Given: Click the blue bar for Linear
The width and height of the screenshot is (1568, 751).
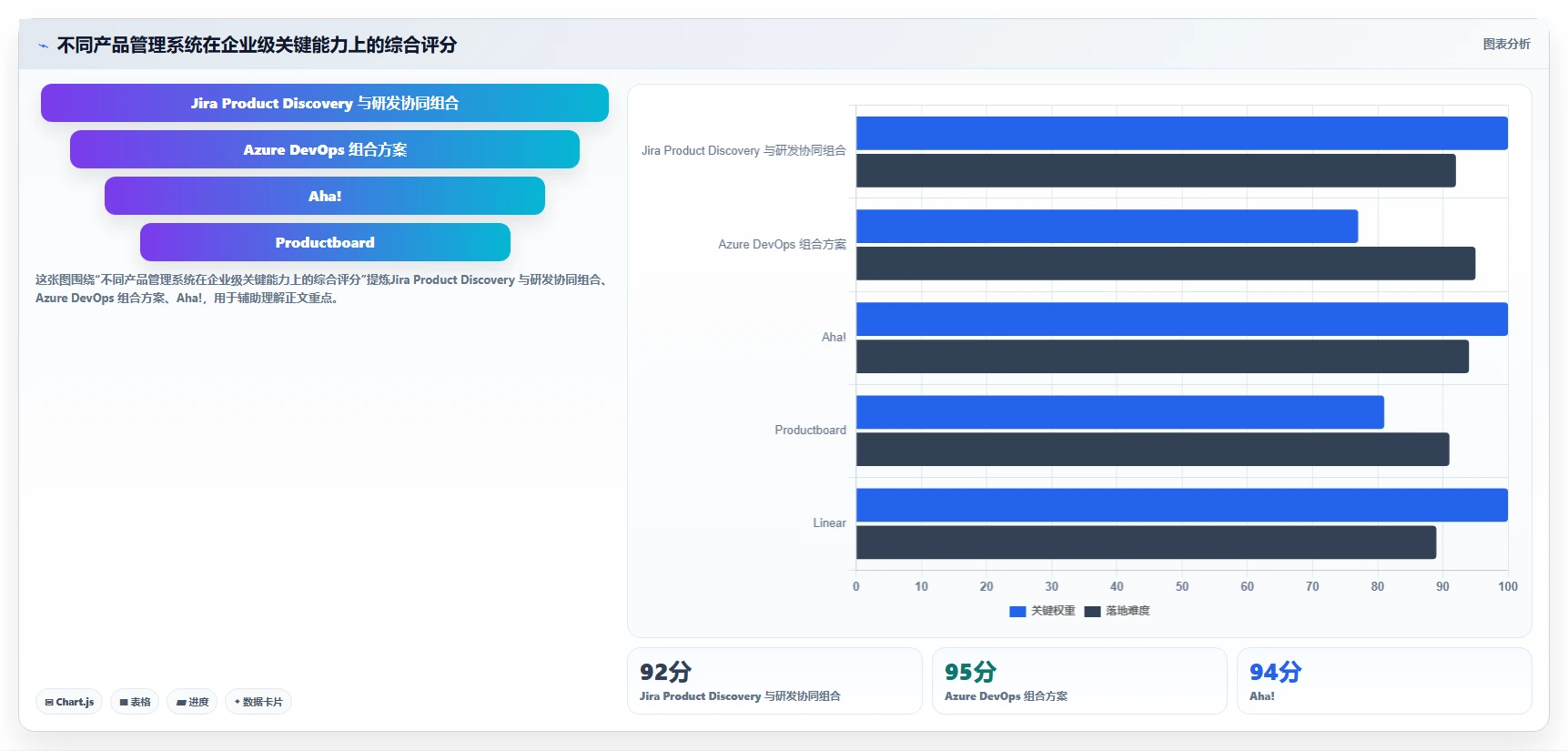Looking at the screenshot, I should point(1181,504).
